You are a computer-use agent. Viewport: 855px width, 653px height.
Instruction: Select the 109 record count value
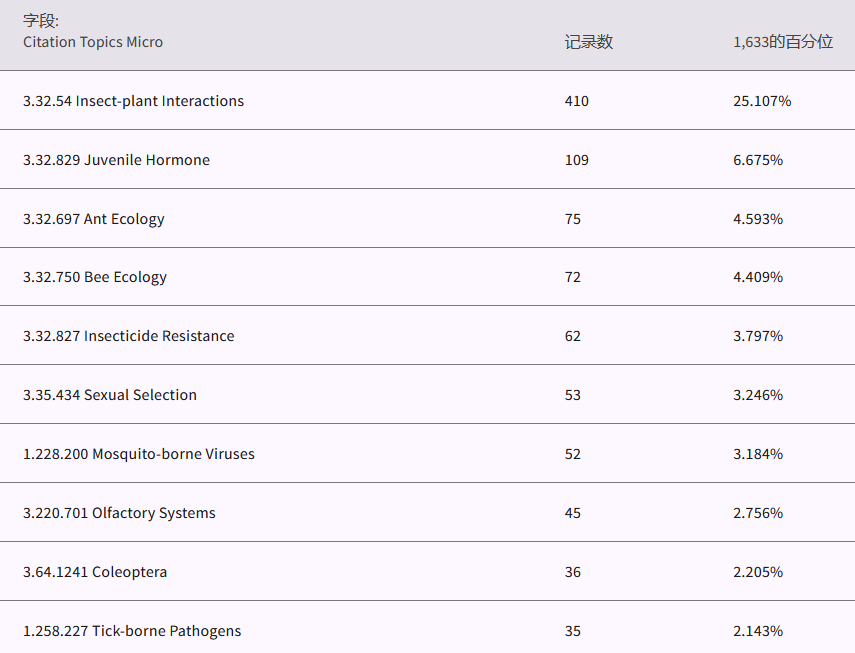click(577, 160)
